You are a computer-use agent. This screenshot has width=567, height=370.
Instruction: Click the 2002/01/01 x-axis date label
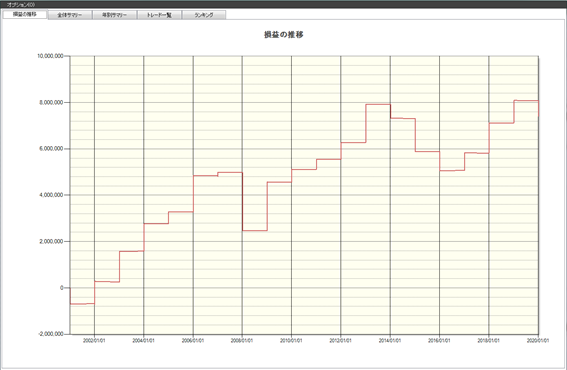94,341
